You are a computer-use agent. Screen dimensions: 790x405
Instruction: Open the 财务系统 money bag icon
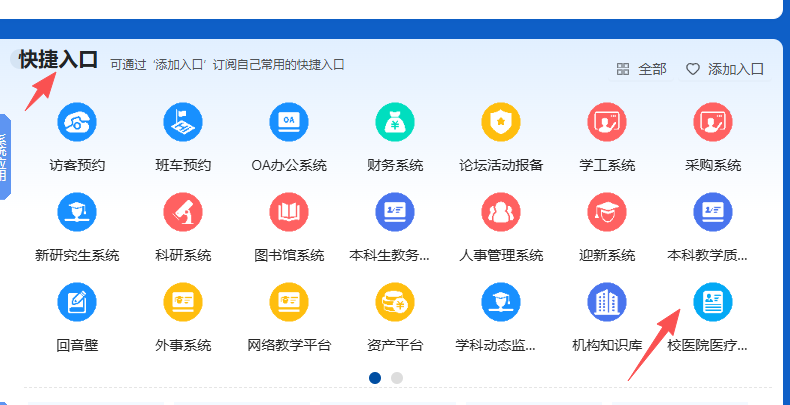[x=395, y=122]
